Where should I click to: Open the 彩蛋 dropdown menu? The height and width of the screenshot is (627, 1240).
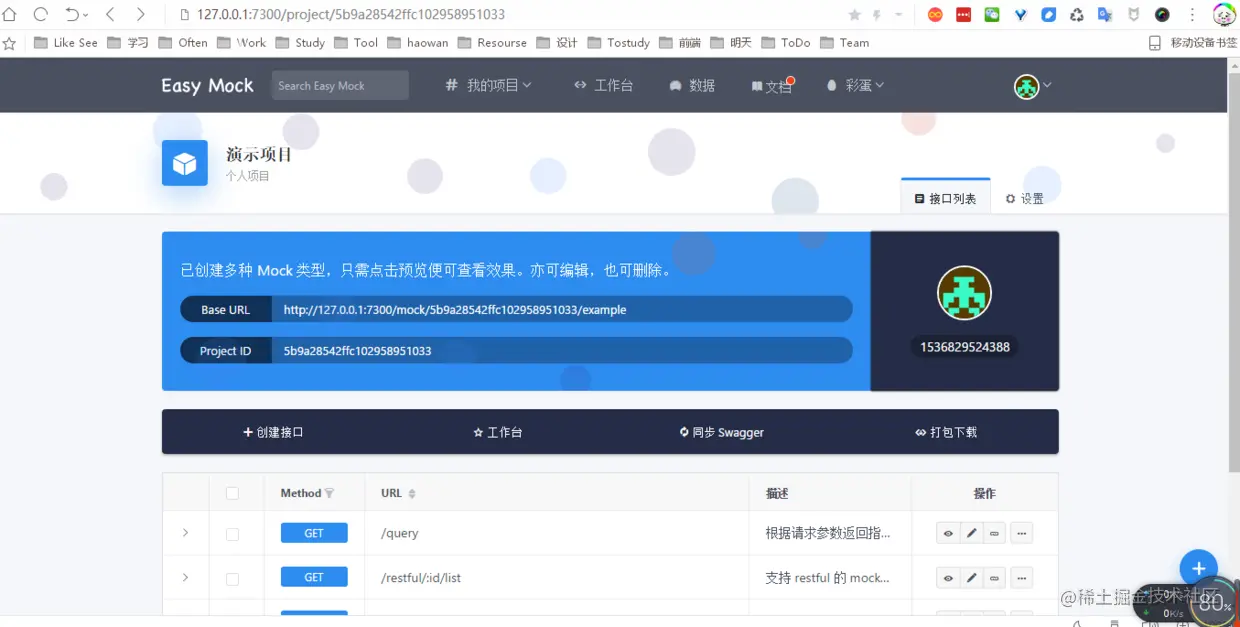coord(855,85)
